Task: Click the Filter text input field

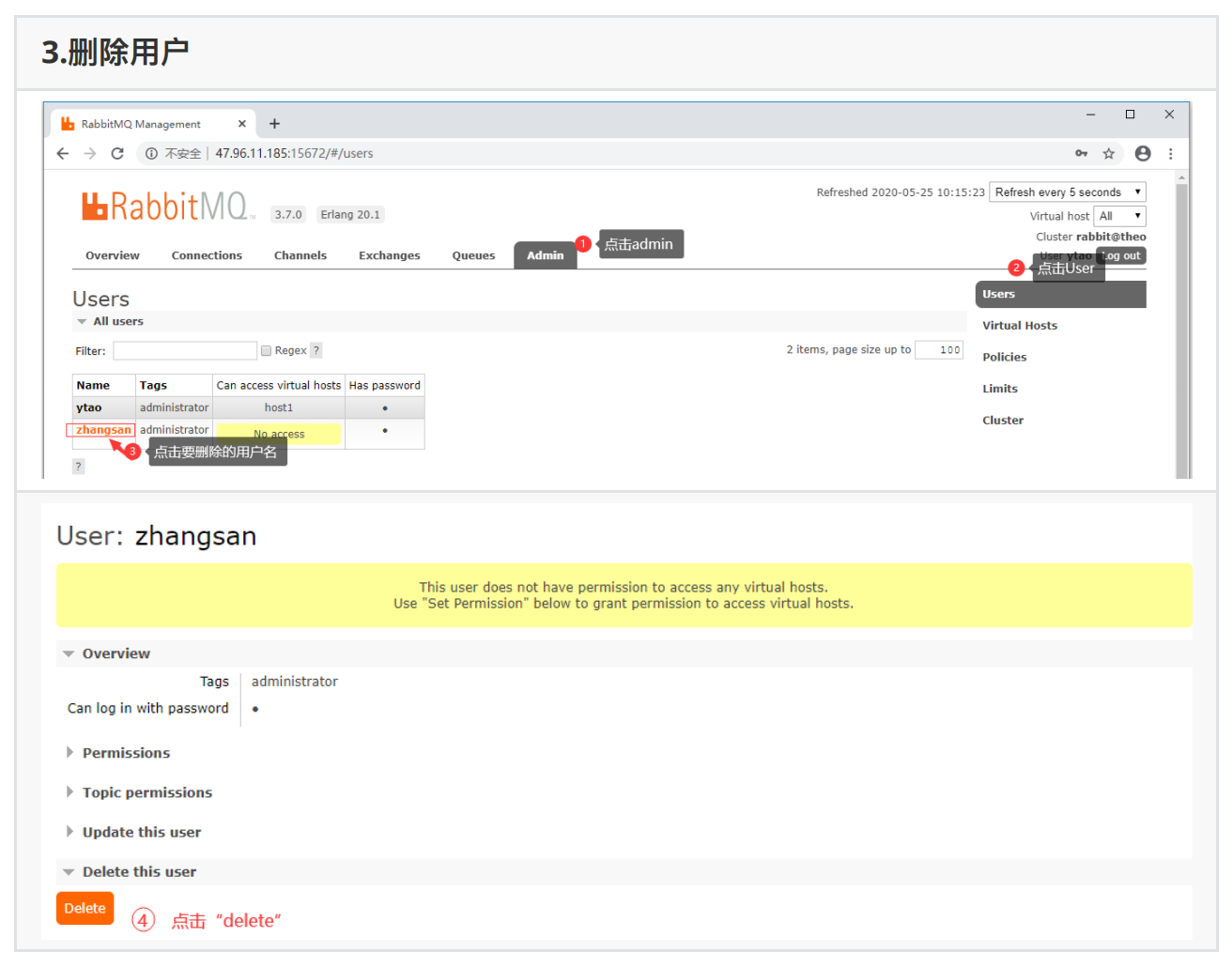Action: [185, 351]
